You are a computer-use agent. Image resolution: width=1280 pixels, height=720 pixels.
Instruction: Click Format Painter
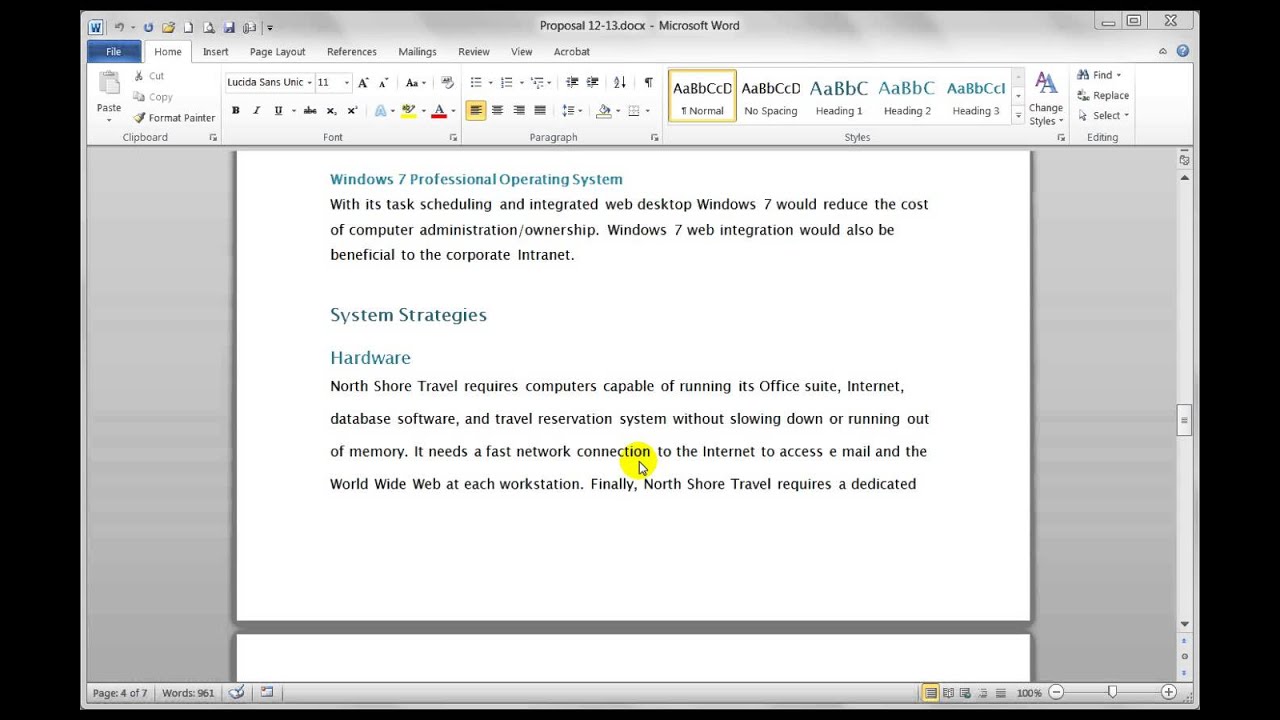[x=174, y=117]
